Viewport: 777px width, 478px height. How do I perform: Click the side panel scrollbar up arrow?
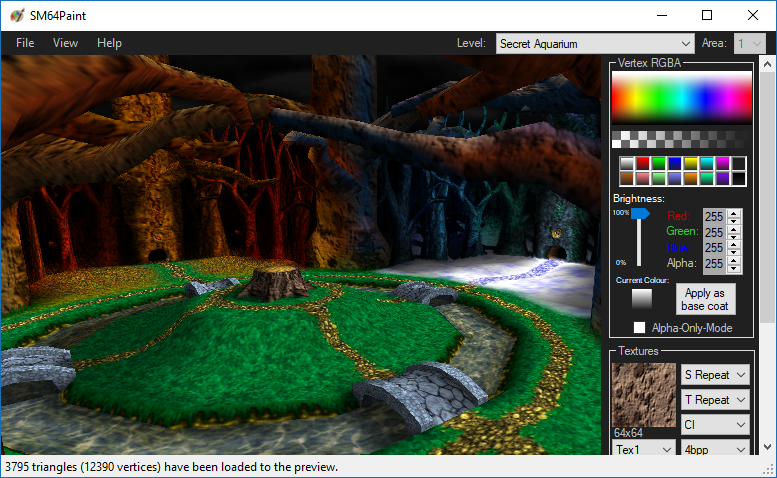click(x=767, y=64)
